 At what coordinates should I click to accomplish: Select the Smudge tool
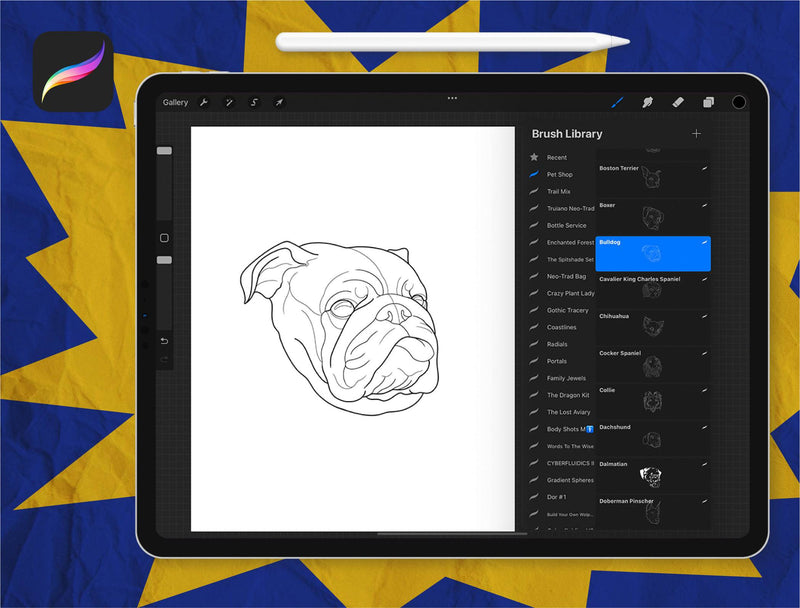pos(647,102)
